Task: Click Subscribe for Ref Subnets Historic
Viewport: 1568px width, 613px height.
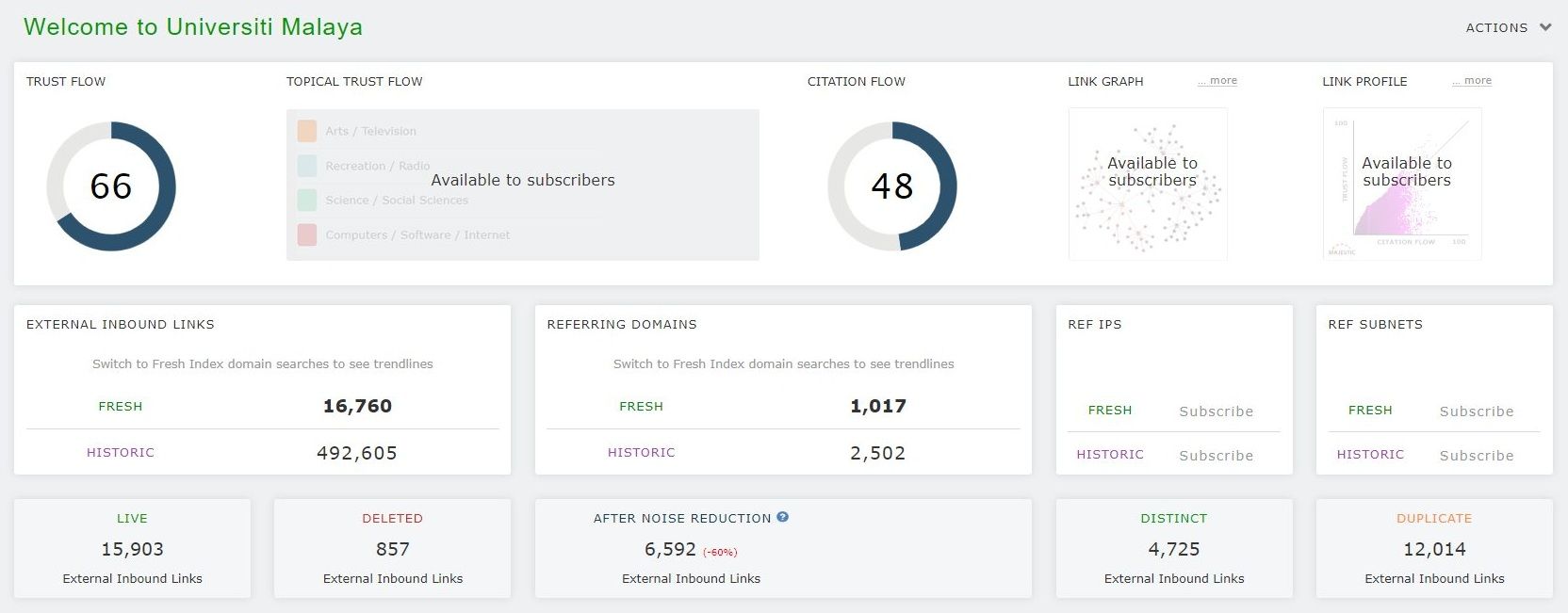Action: click(1477, 456)
